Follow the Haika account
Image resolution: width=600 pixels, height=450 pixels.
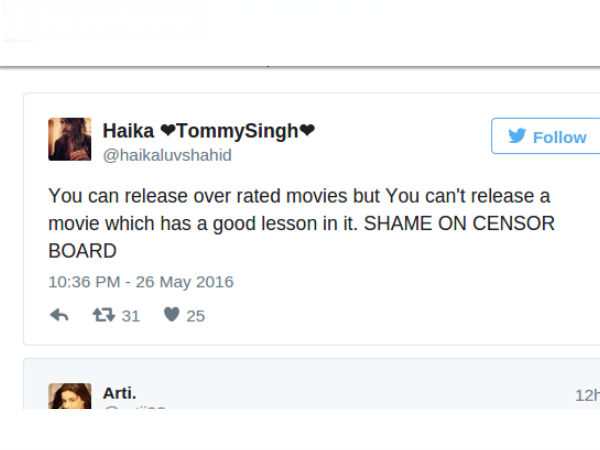pyautogui.click(x=545, y=137)
